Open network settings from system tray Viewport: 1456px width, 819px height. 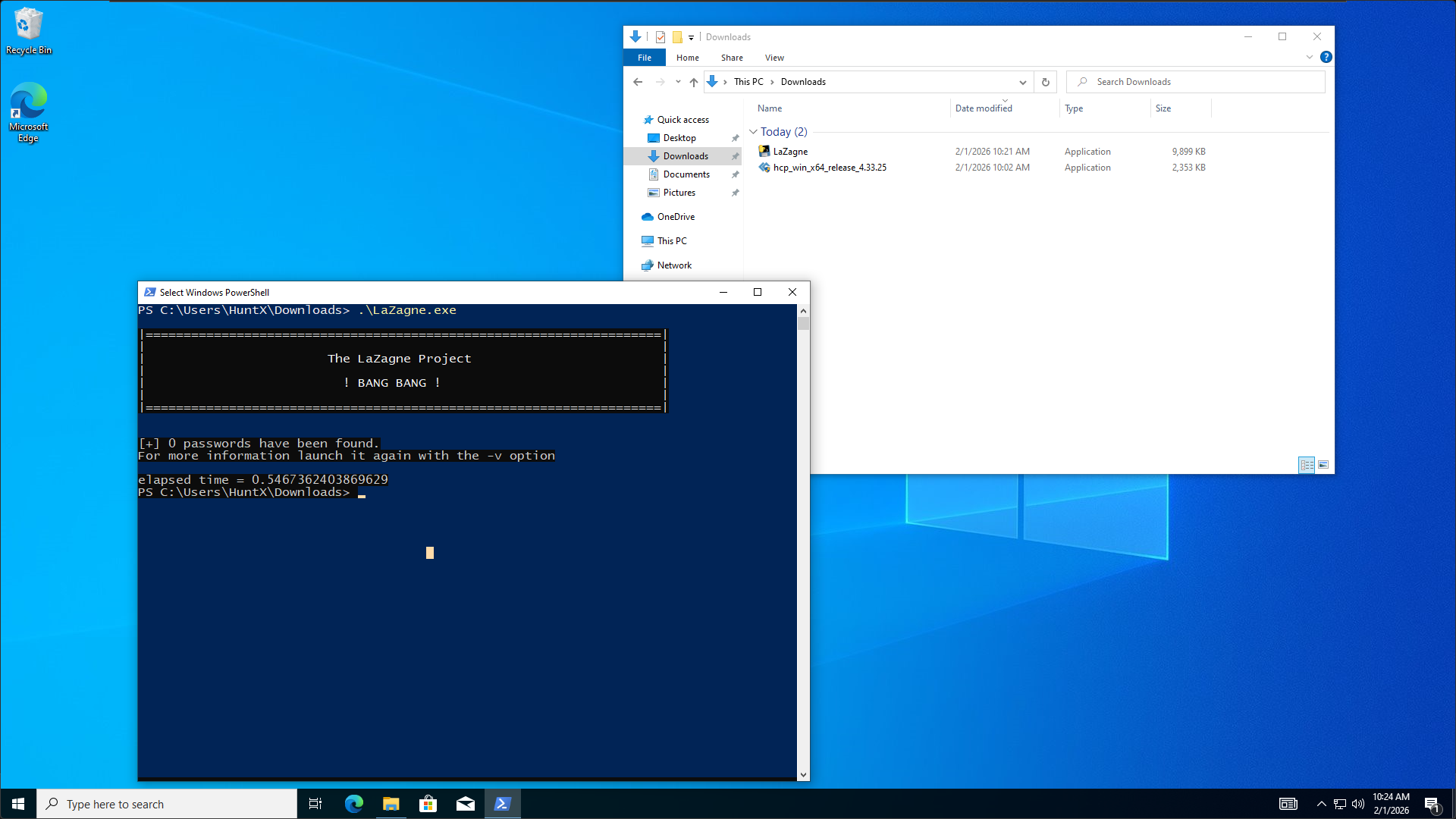point(1340,804)
